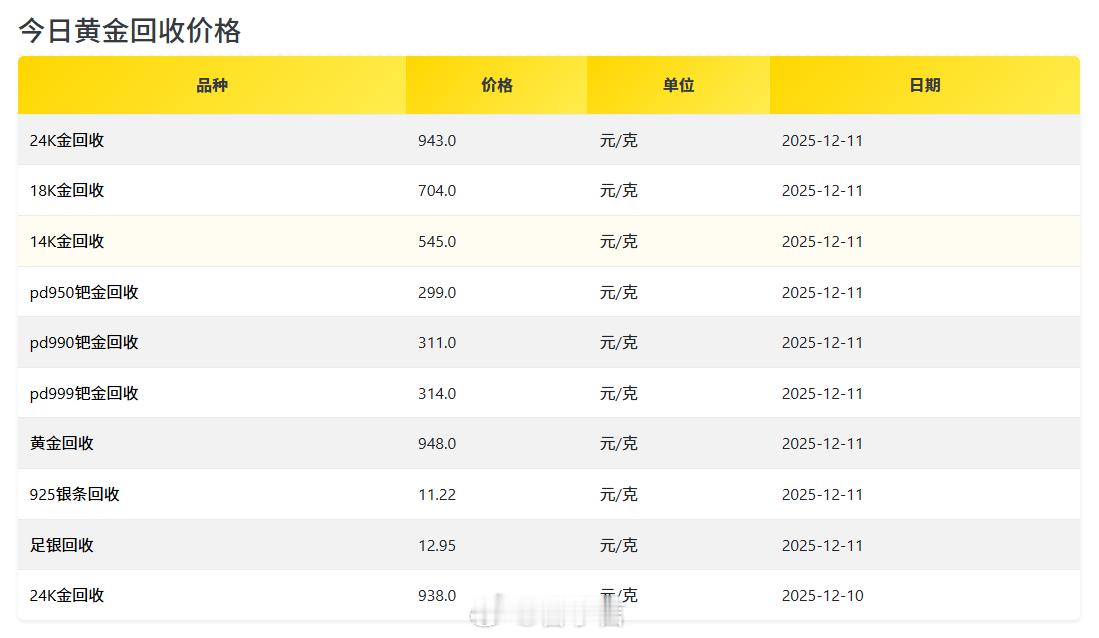Click the price 11.22
This screenshot has width=1099, height=638.
click(x=437, y=495)
